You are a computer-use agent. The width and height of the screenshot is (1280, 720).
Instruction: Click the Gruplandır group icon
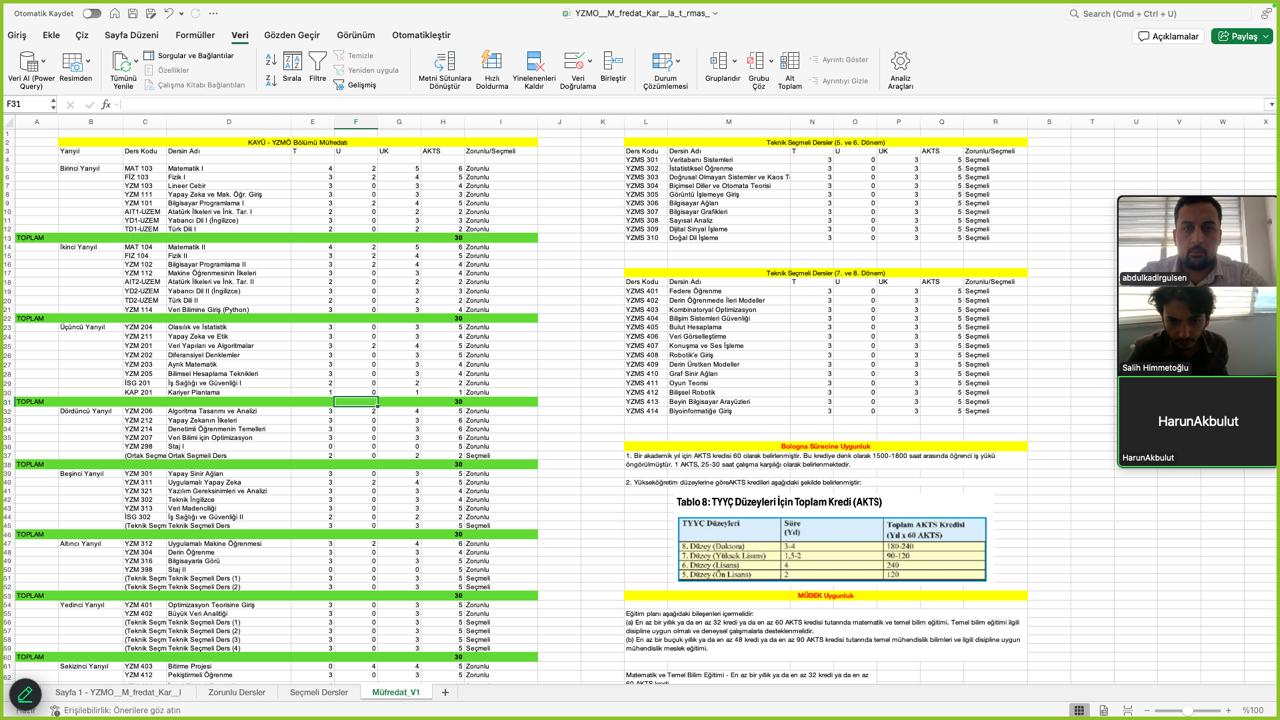point(718,63)
